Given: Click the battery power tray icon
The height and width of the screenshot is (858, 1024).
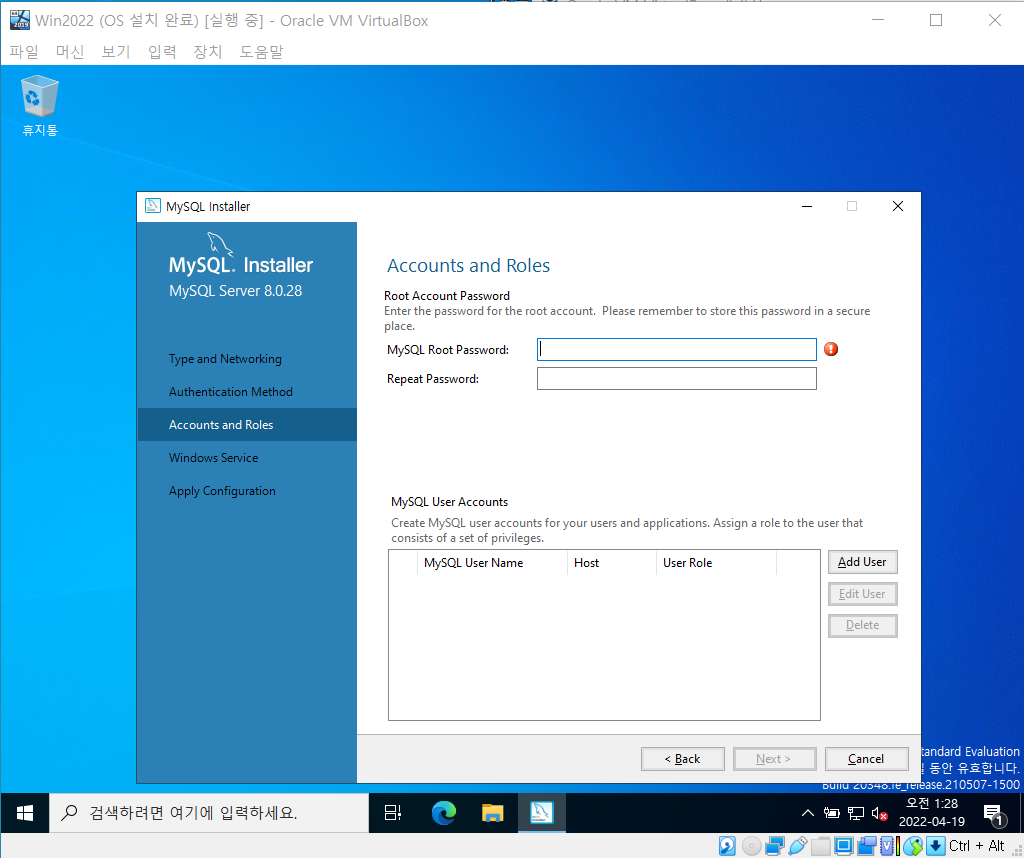Looking at the screenshot, I should (x=831, y=813).
